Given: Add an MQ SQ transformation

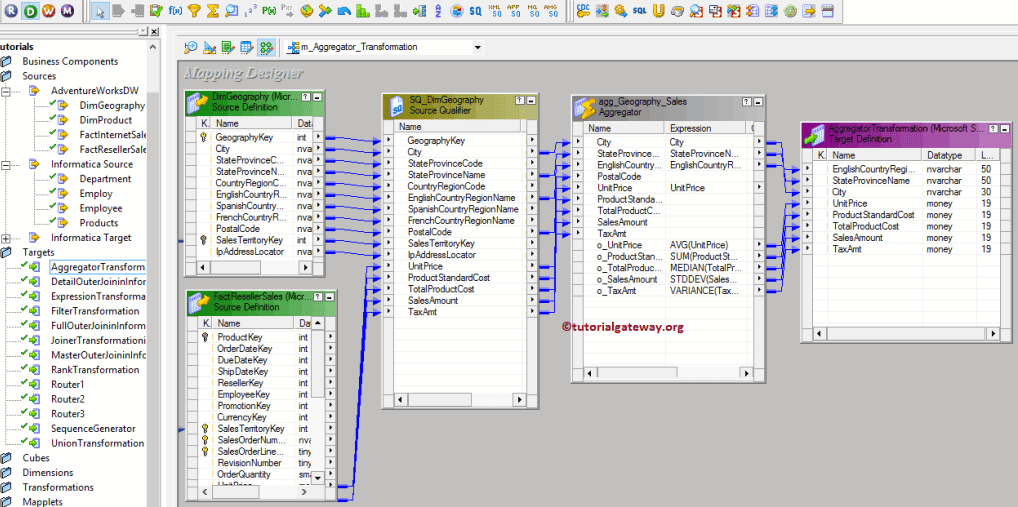Looking at the screenshot, I should tap(532, 10).
